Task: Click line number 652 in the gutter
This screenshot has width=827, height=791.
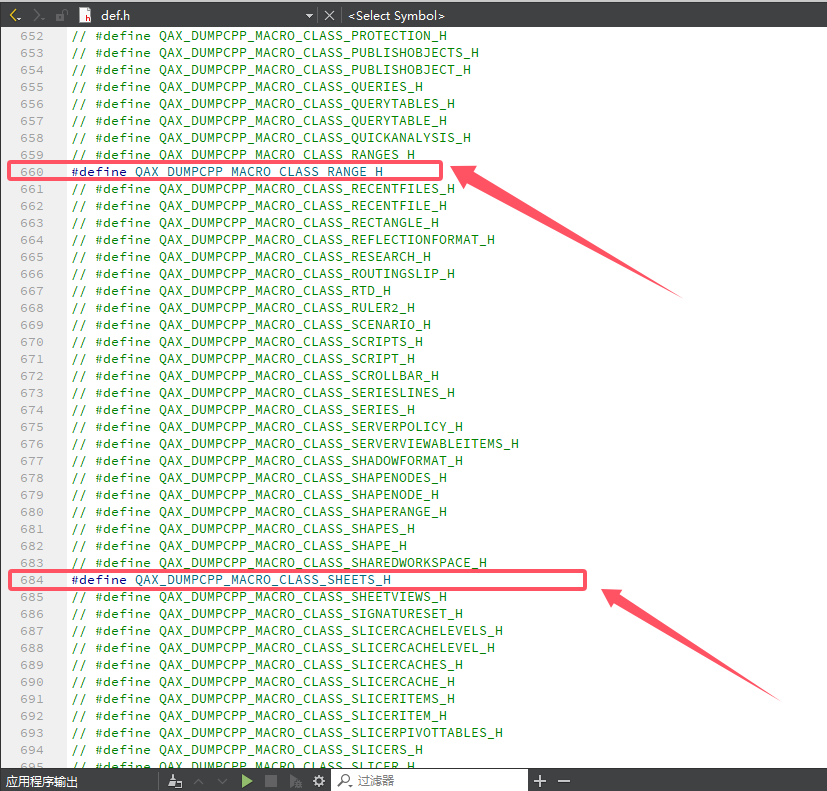Action: [32, 36]
